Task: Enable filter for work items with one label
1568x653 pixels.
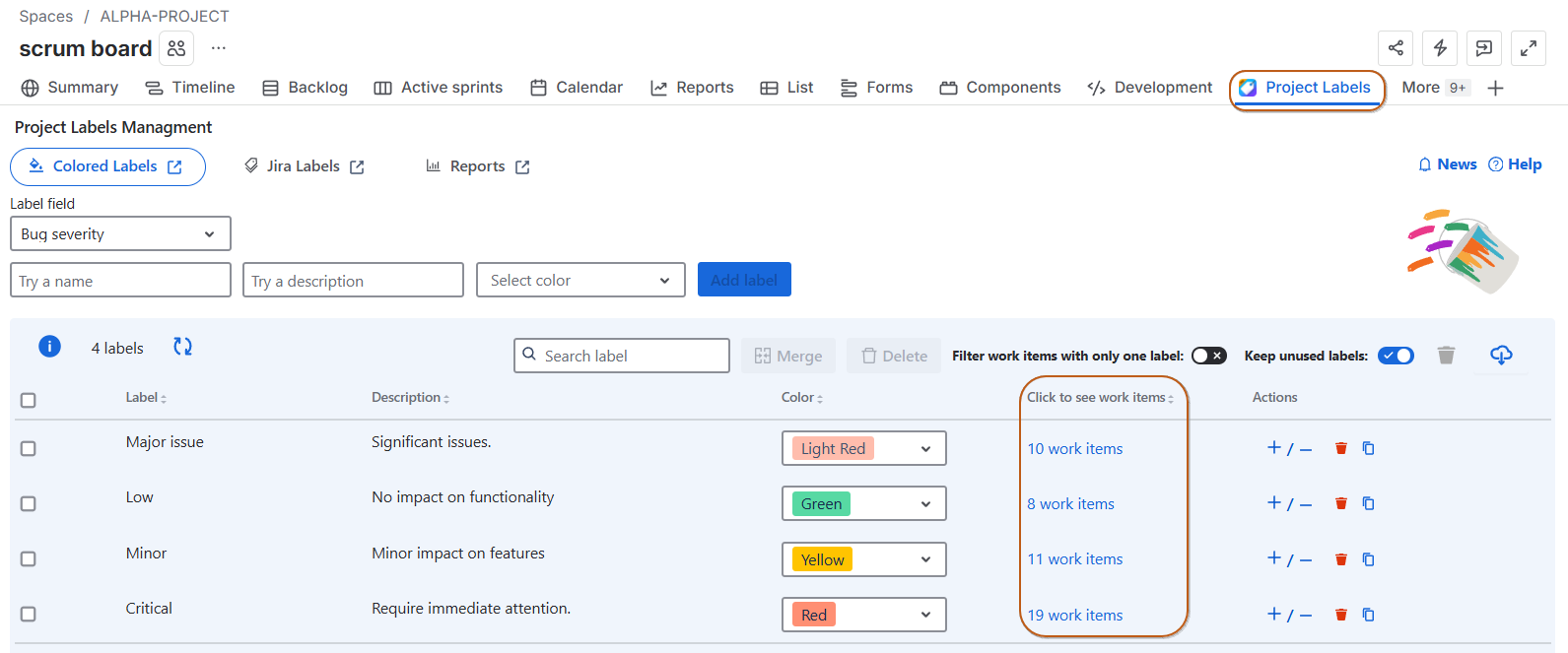Action: click(x=1208, y=356)
